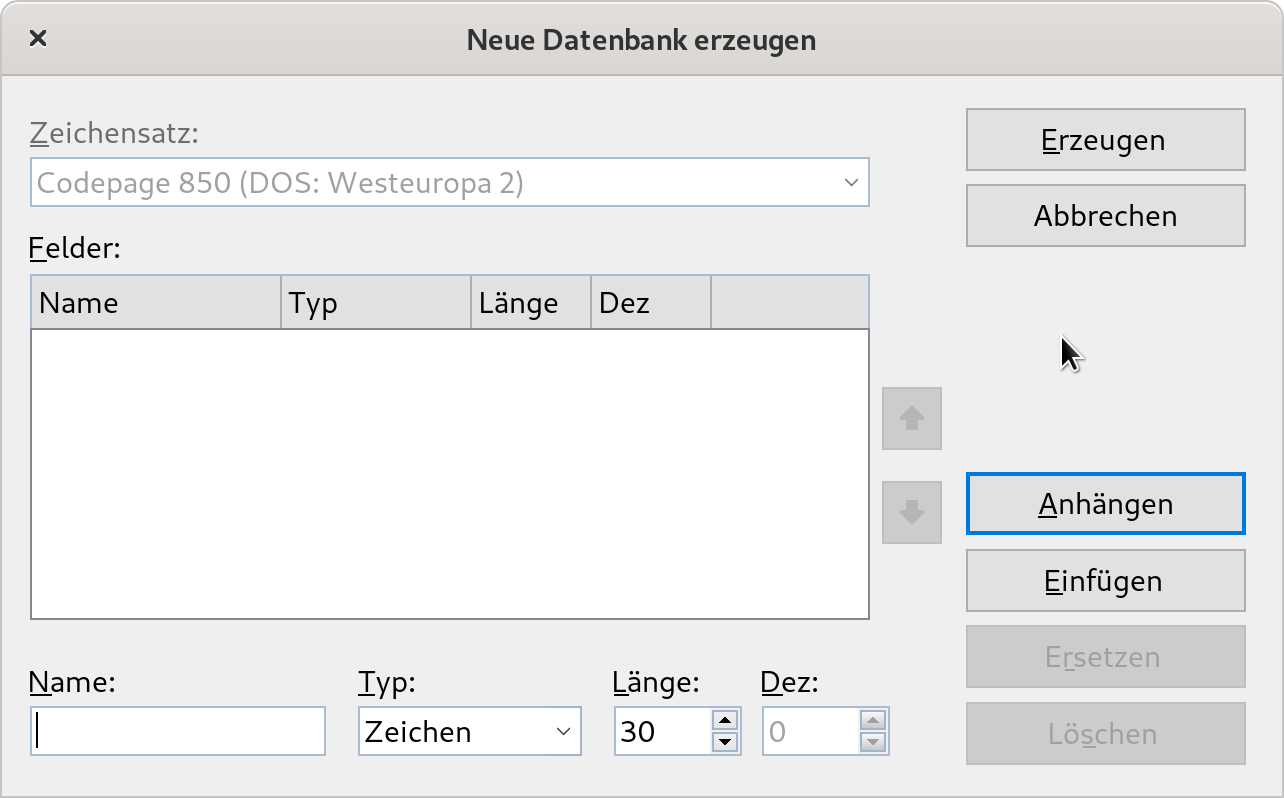This screenshot has width=1284, height=798.
Task: Expand the Zeichensatz codepage dropdown
Action: pyautogui.click(x=449, y=182)
